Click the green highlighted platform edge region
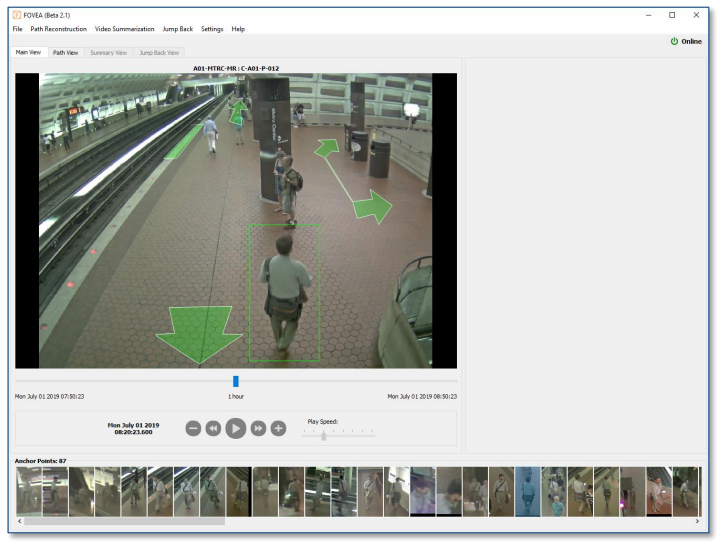The image size is (718, 542). [183, 142]
